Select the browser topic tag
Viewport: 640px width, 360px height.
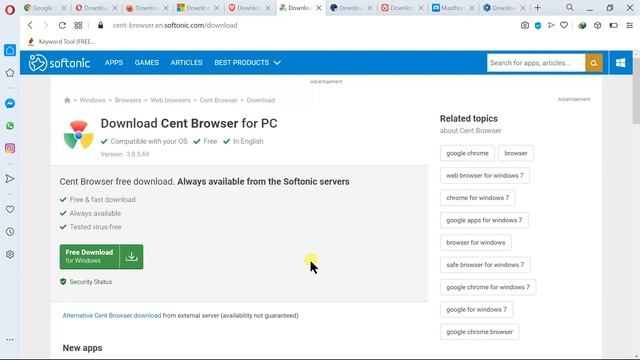516,153
